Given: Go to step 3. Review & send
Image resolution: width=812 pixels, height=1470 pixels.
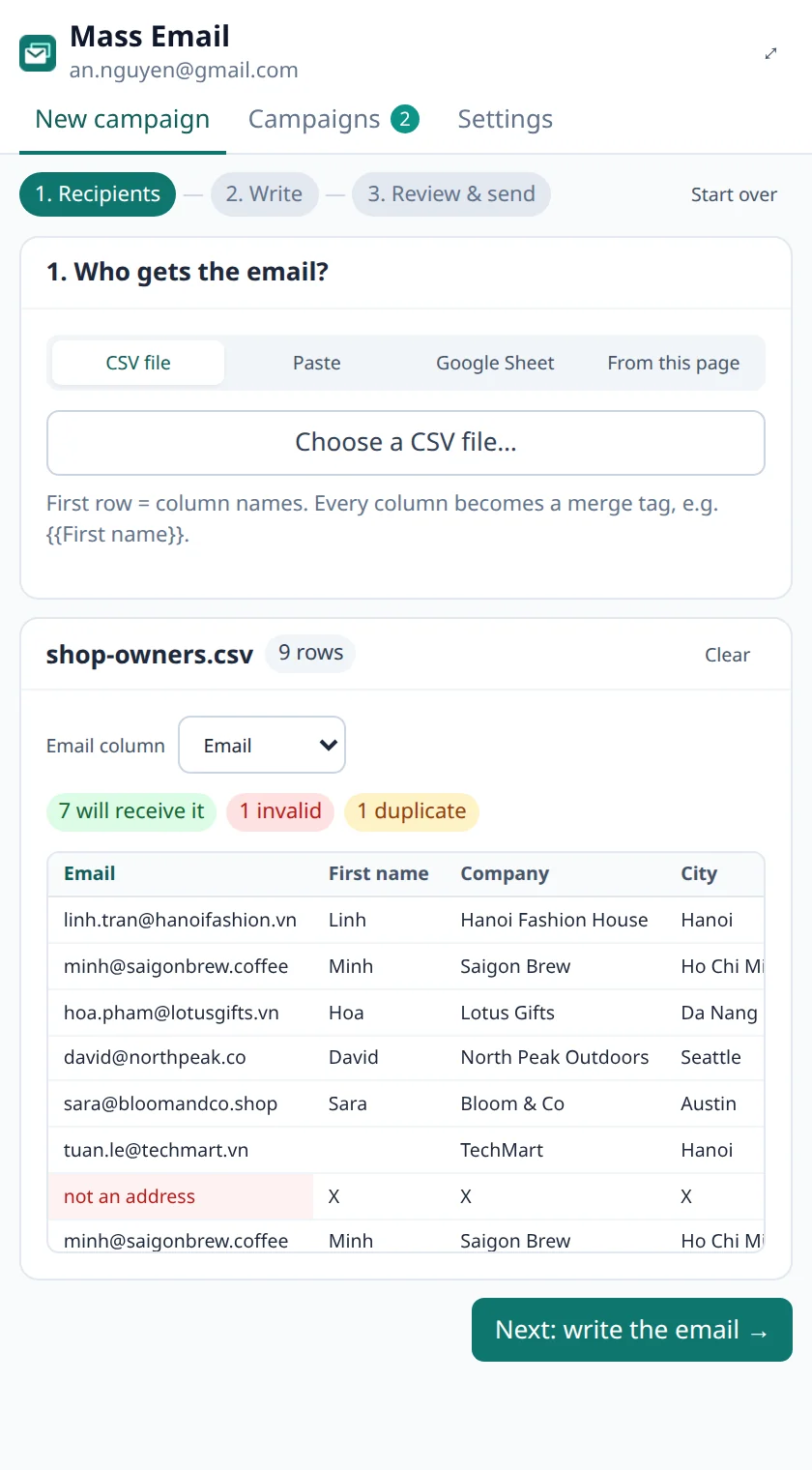Looking at the screenshot, I should 451,194.
